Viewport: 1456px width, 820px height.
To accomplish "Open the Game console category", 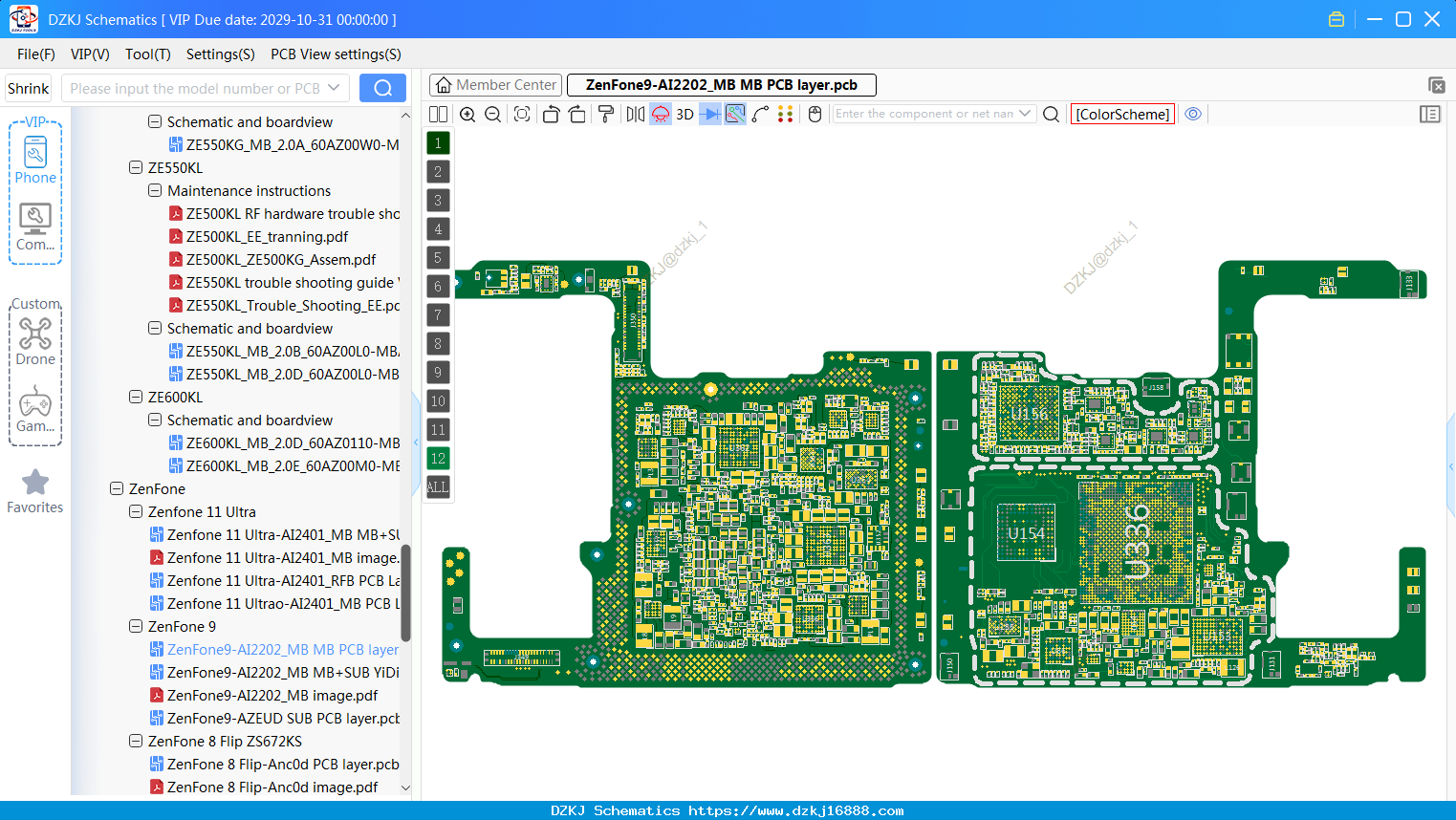I will coord(35,408).
